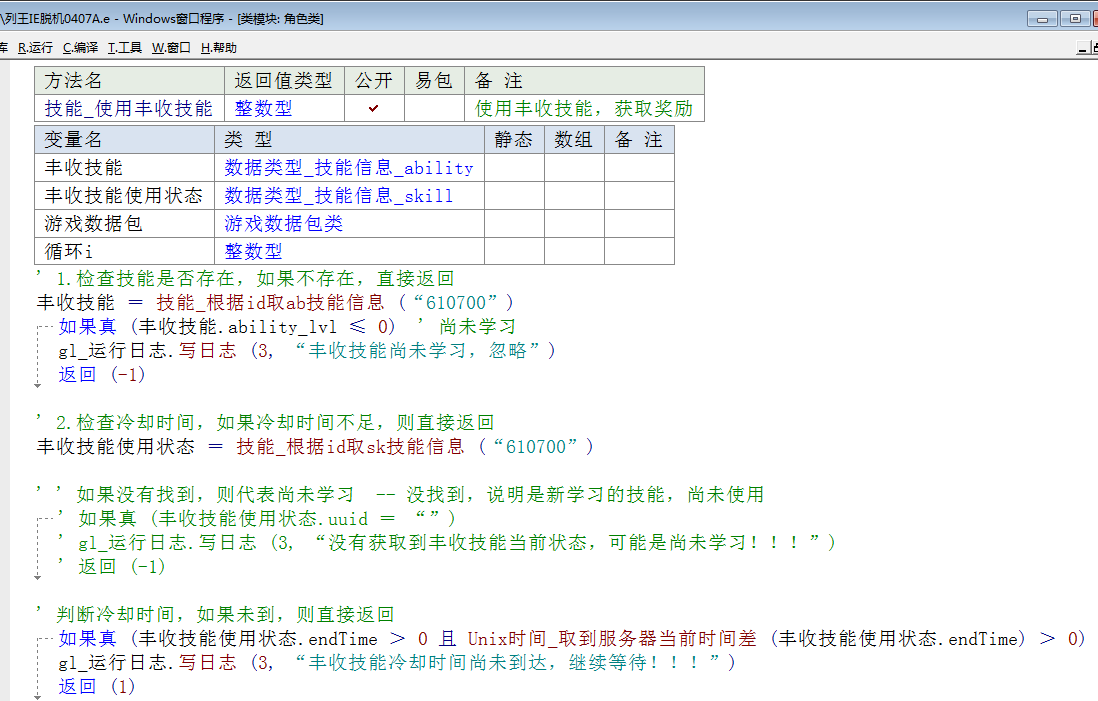Click the 技能_根据id取sk技能信息 function call
The height and width of the screenshot is (701, 1098).
pos(350,446)
